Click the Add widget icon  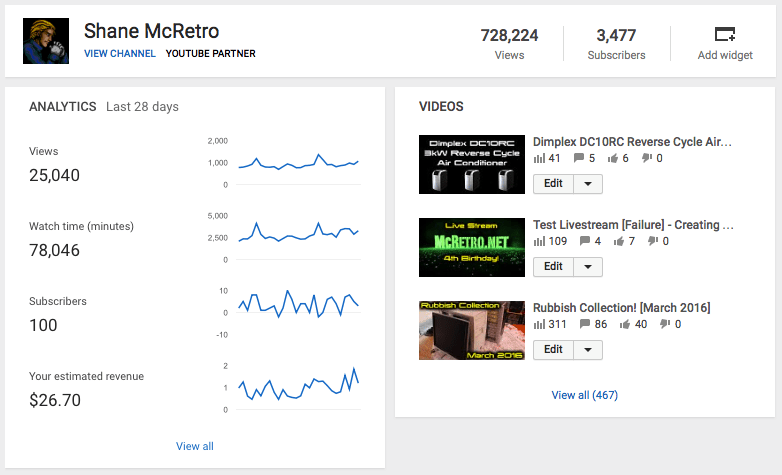(x=725, y=34)
